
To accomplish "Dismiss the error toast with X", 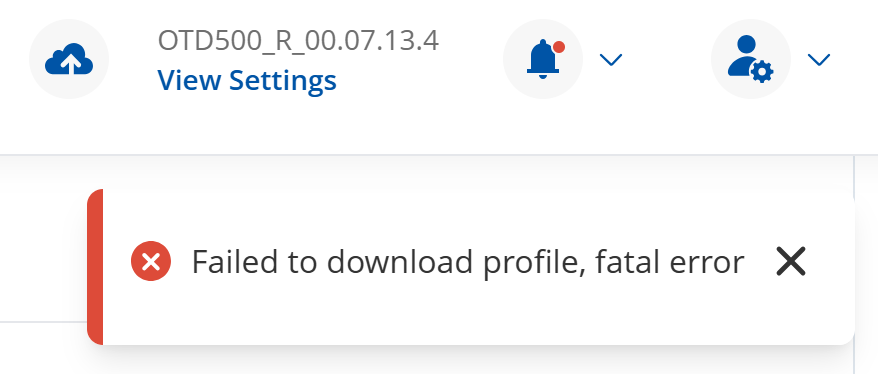I will click(791, 261).
